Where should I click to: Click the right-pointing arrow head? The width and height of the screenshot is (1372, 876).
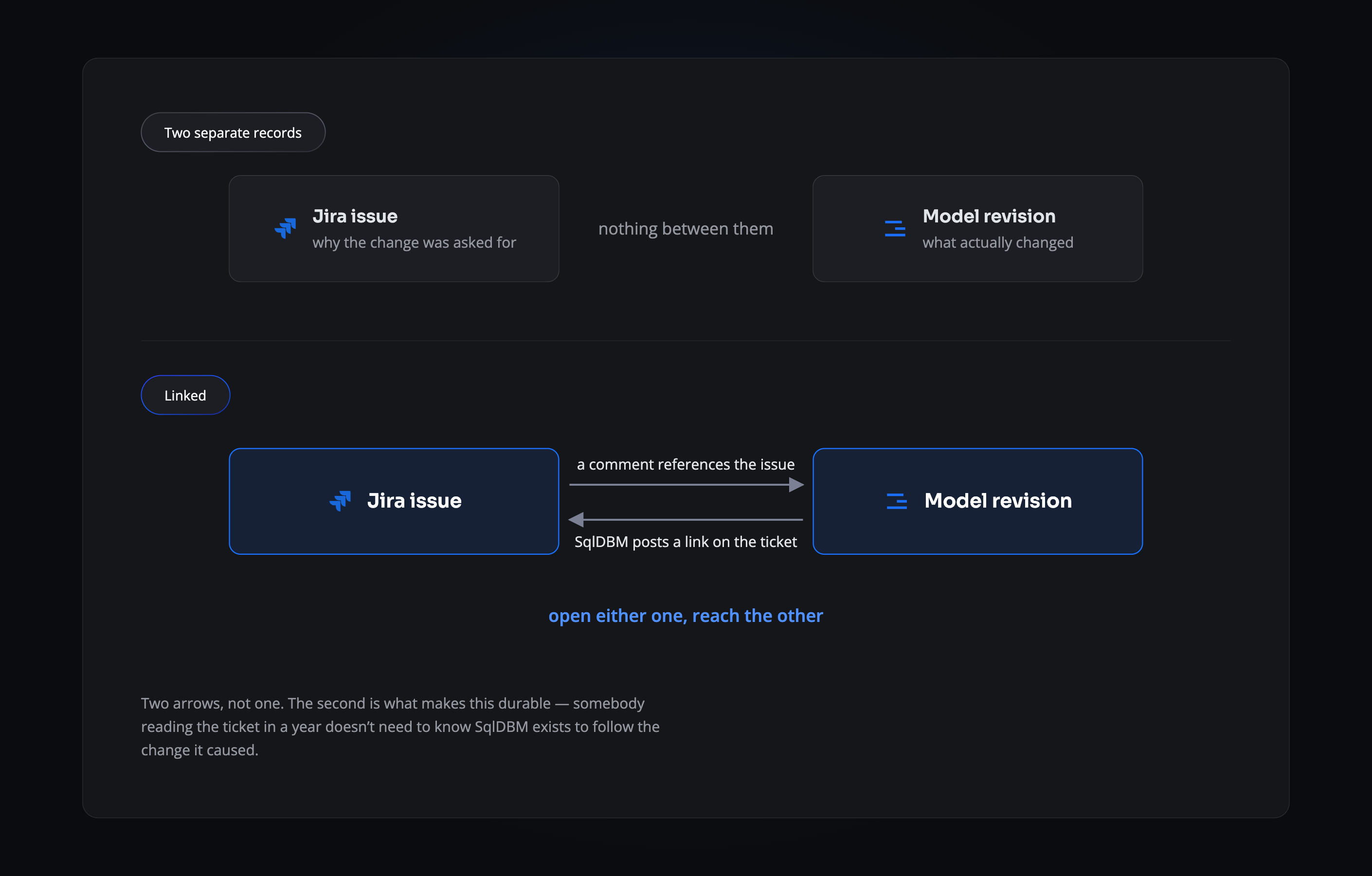[796, 485]
